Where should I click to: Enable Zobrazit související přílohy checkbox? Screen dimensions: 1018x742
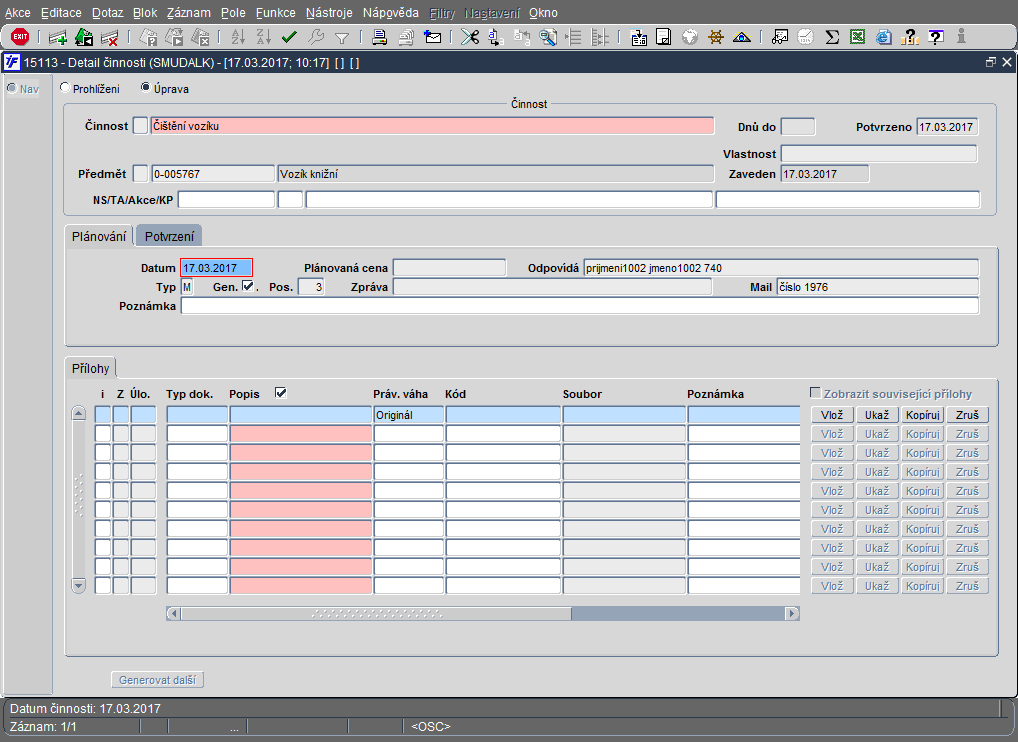click(x=815, y=393)
